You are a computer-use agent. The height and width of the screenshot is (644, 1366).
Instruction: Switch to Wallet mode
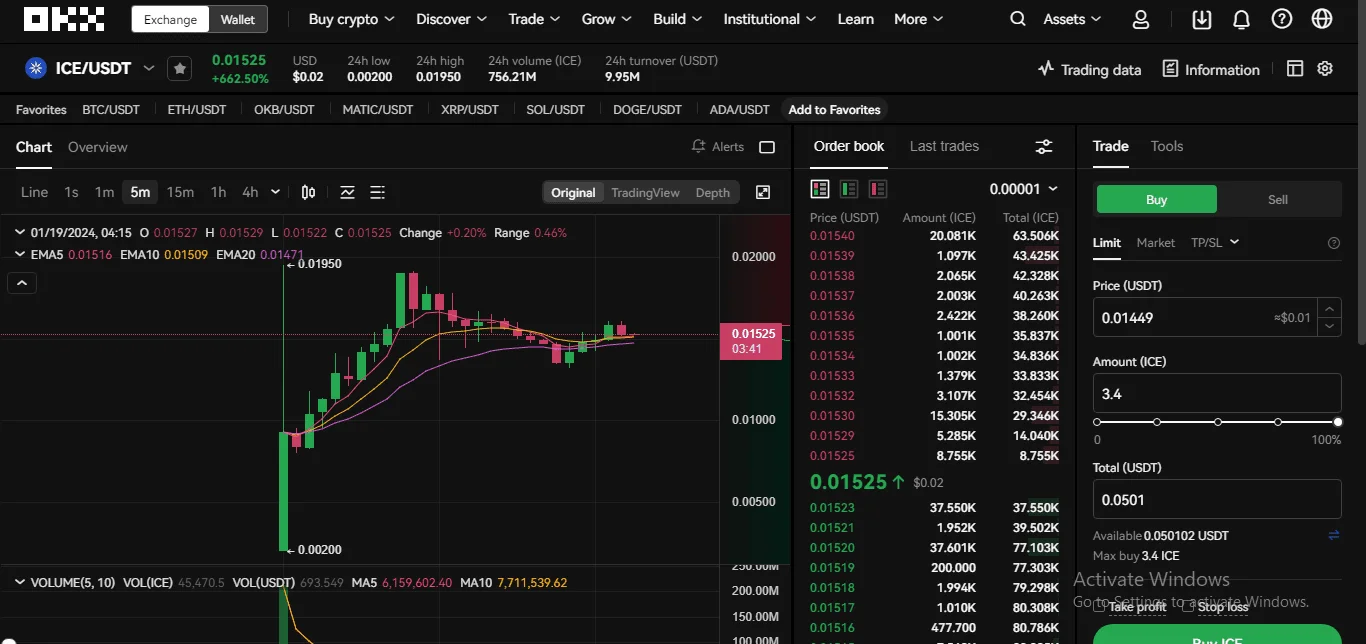pyautogui.click(x=238, y=19)
